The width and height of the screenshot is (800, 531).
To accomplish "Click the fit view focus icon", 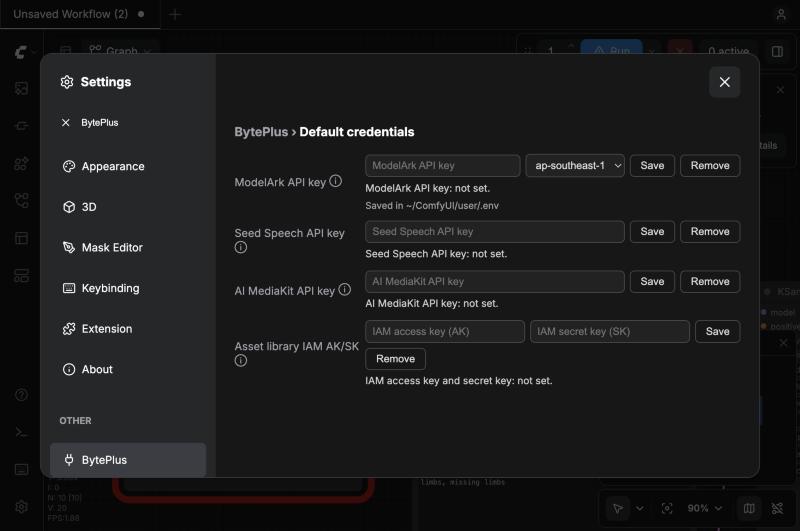I will (667, 508).
